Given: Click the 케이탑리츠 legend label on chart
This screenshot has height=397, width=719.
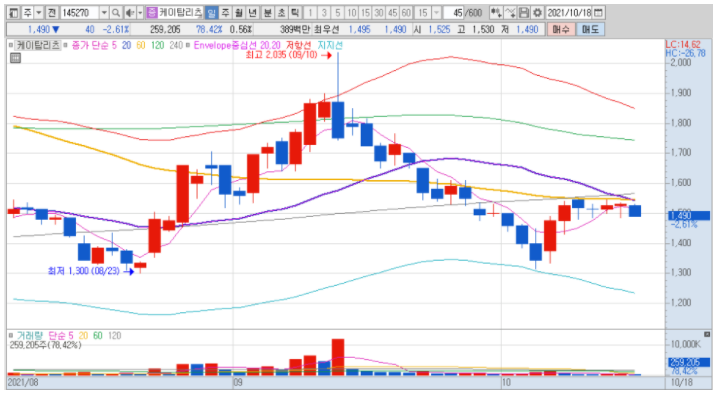Looking at the screenshot, I should tap(38, 45).
